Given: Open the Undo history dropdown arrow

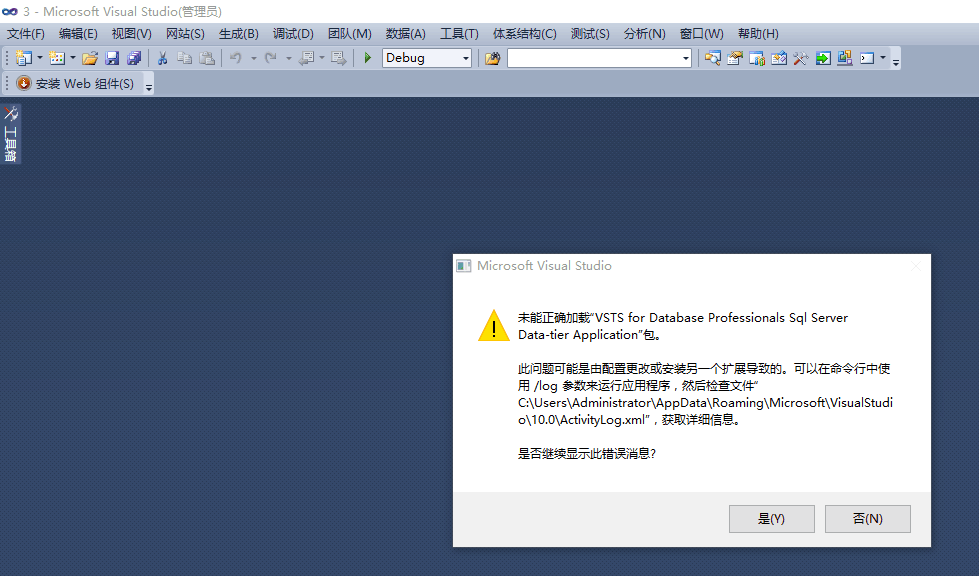Looking at the screenshot, I should pyautogui.click(x=253, y=58).
